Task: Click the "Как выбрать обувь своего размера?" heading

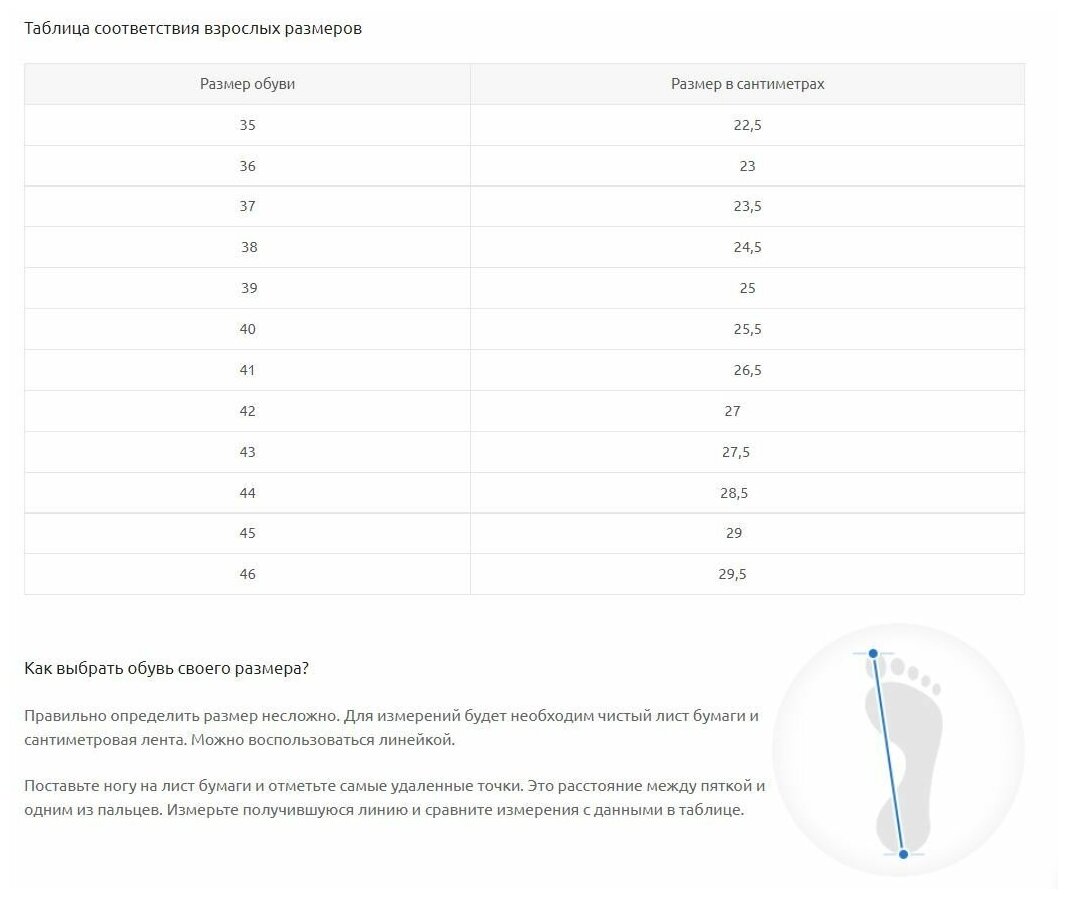Action: (x=166, y=668)
